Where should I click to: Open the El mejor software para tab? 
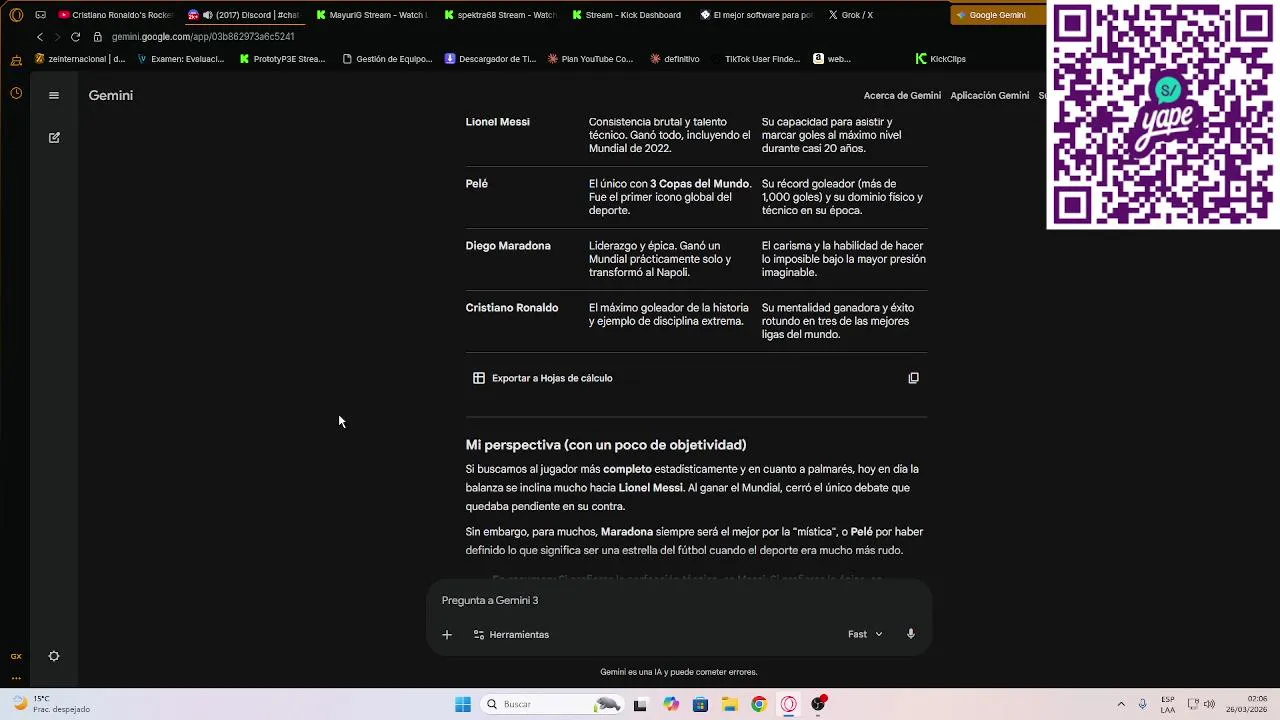(756, 15)
